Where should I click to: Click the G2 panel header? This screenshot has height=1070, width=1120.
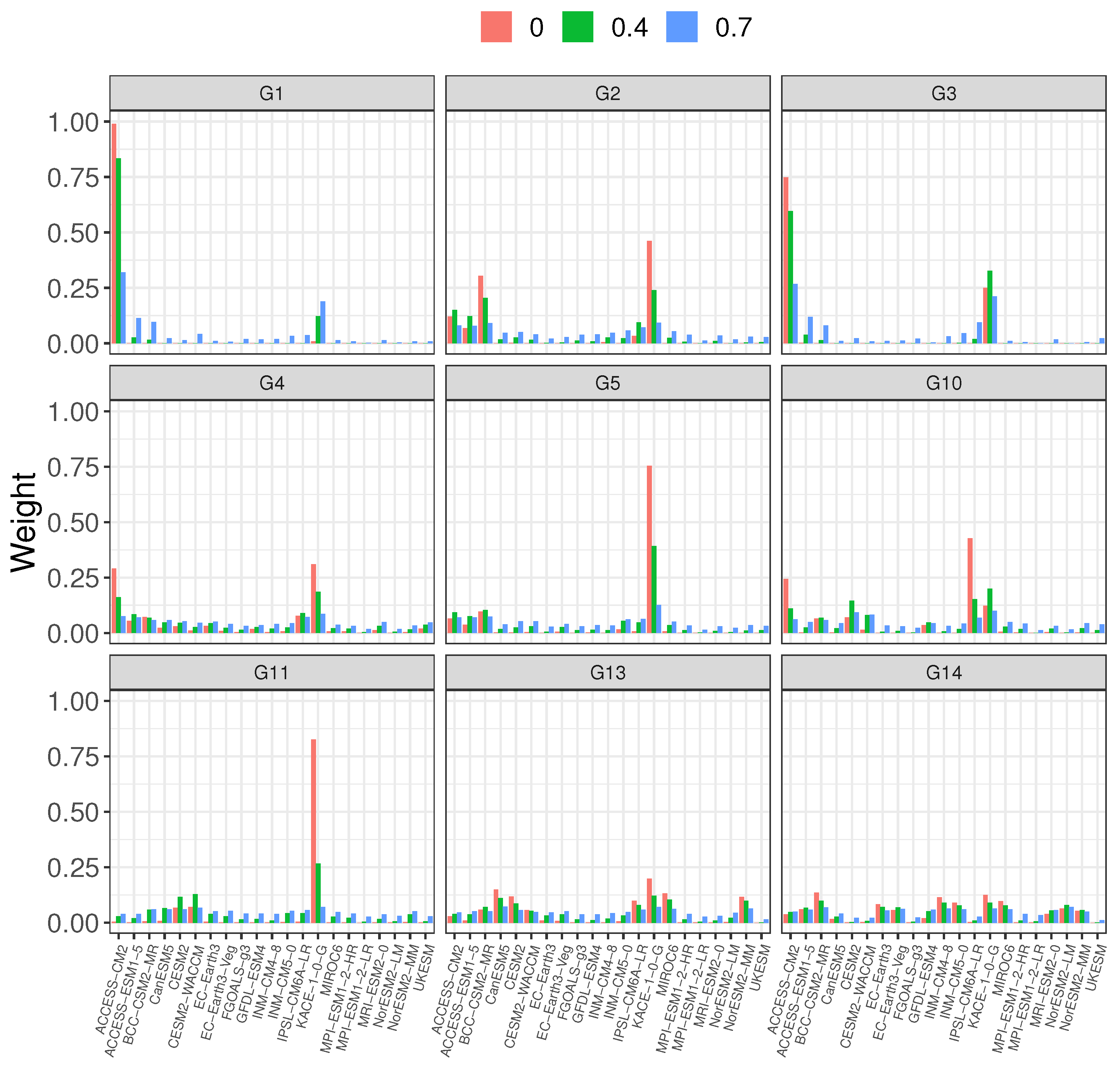(x=607, y=93)
